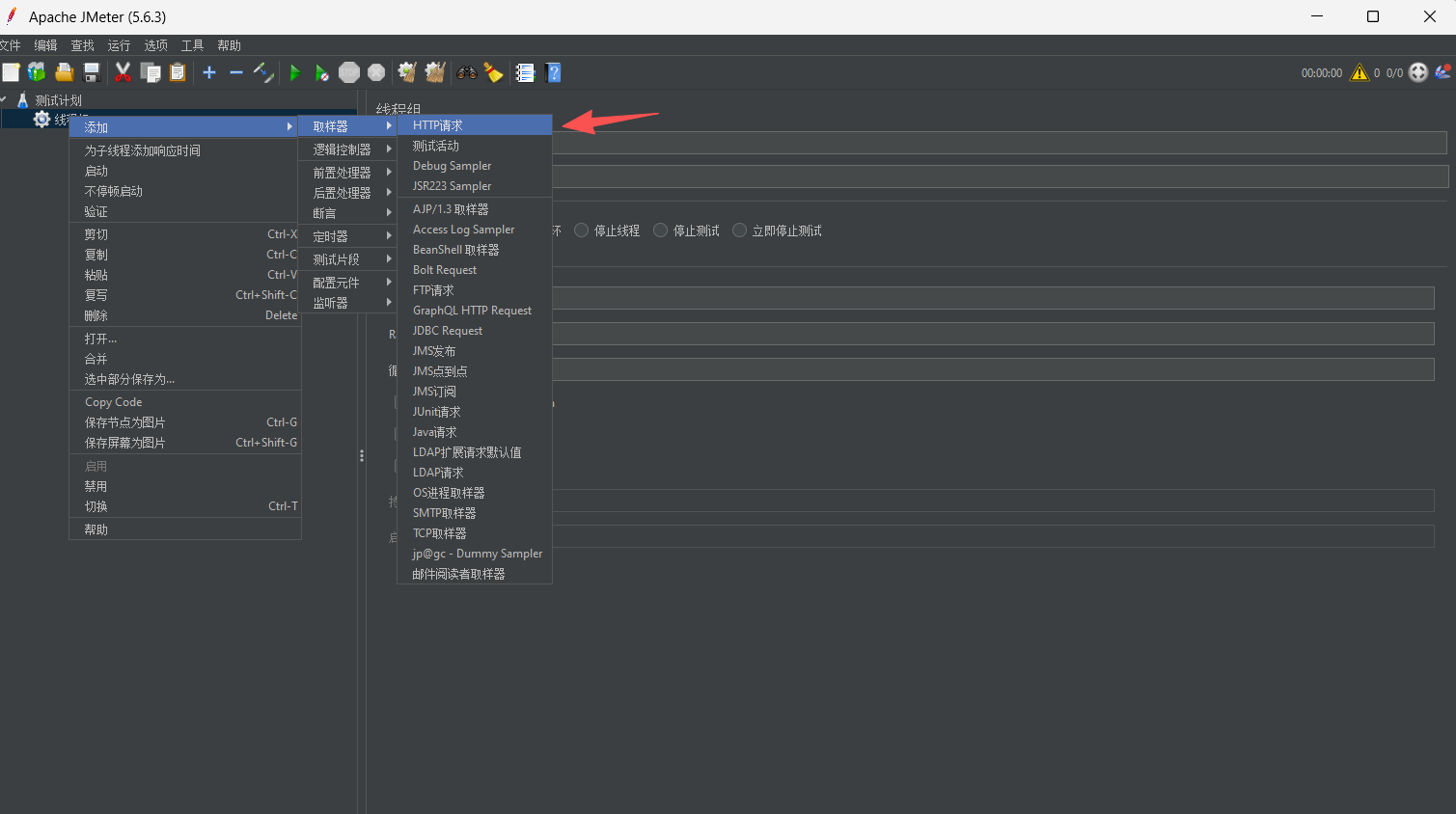Screen dimensions: 1456x814
Task: Click the Clear all double broom-gear icon
Action: tap(435, 72)
